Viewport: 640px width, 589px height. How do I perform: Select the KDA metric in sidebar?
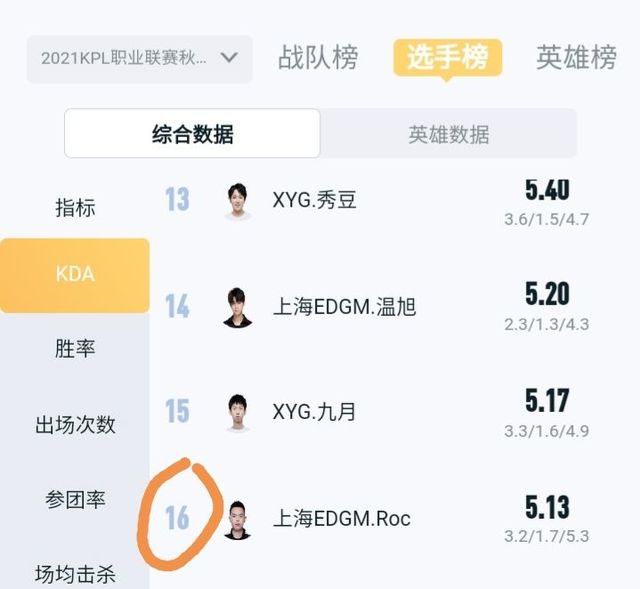[x=75, y=275]
